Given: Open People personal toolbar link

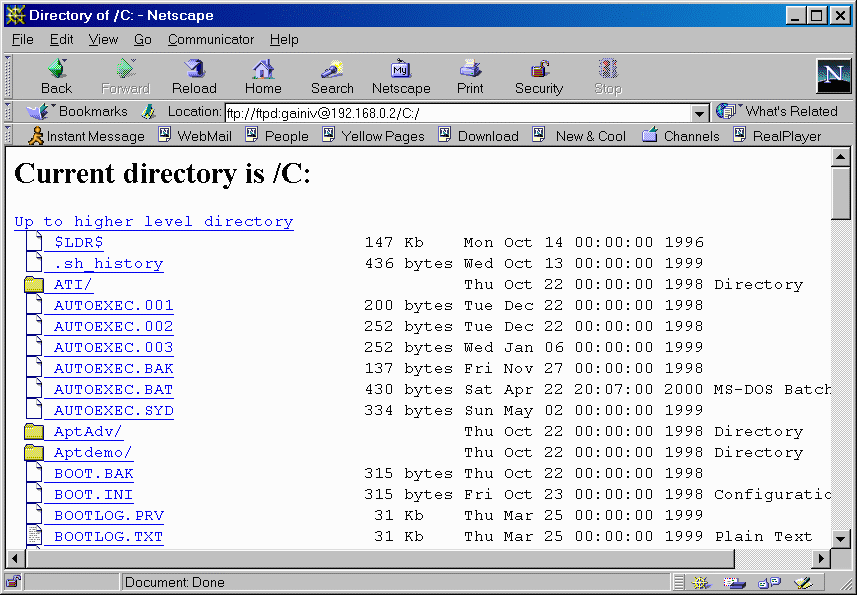Looking at the screenshot, I should [x=277, y=136].
